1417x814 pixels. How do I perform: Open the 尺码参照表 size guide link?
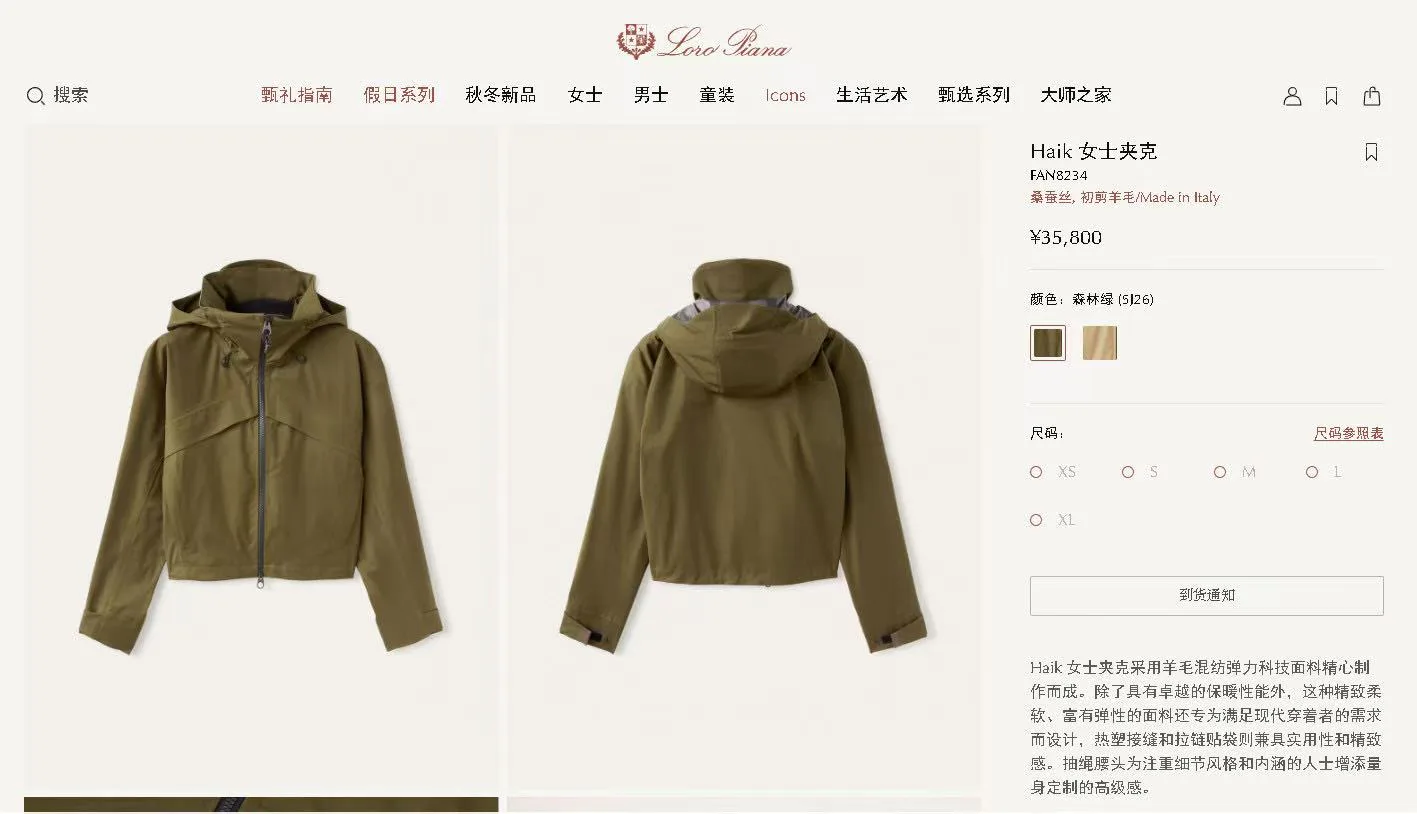tap(1349, 433)
